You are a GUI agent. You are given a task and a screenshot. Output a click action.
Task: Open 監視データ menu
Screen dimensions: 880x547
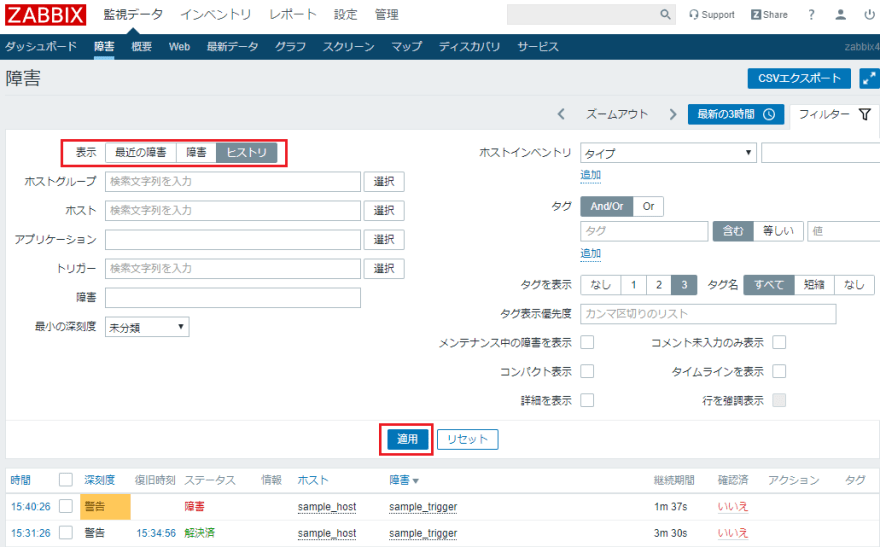(x=133, y=15)
